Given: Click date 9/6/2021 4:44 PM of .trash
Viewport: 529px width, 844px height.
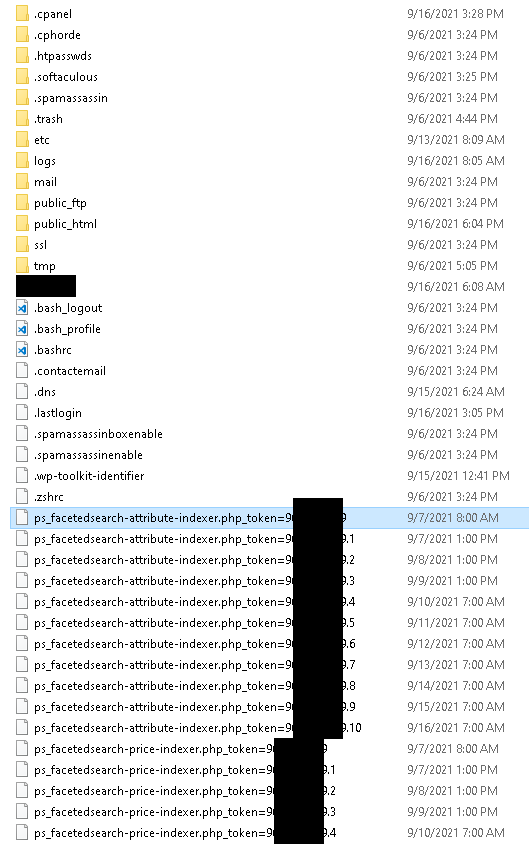Looking at the screenshot, I should coord(452,119).
